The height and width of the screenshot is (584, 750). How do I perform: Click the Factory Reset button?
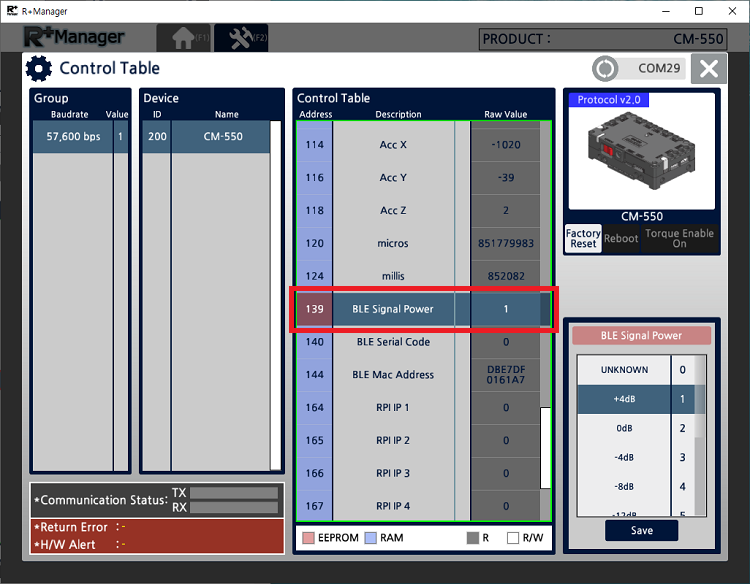point(583,238)
